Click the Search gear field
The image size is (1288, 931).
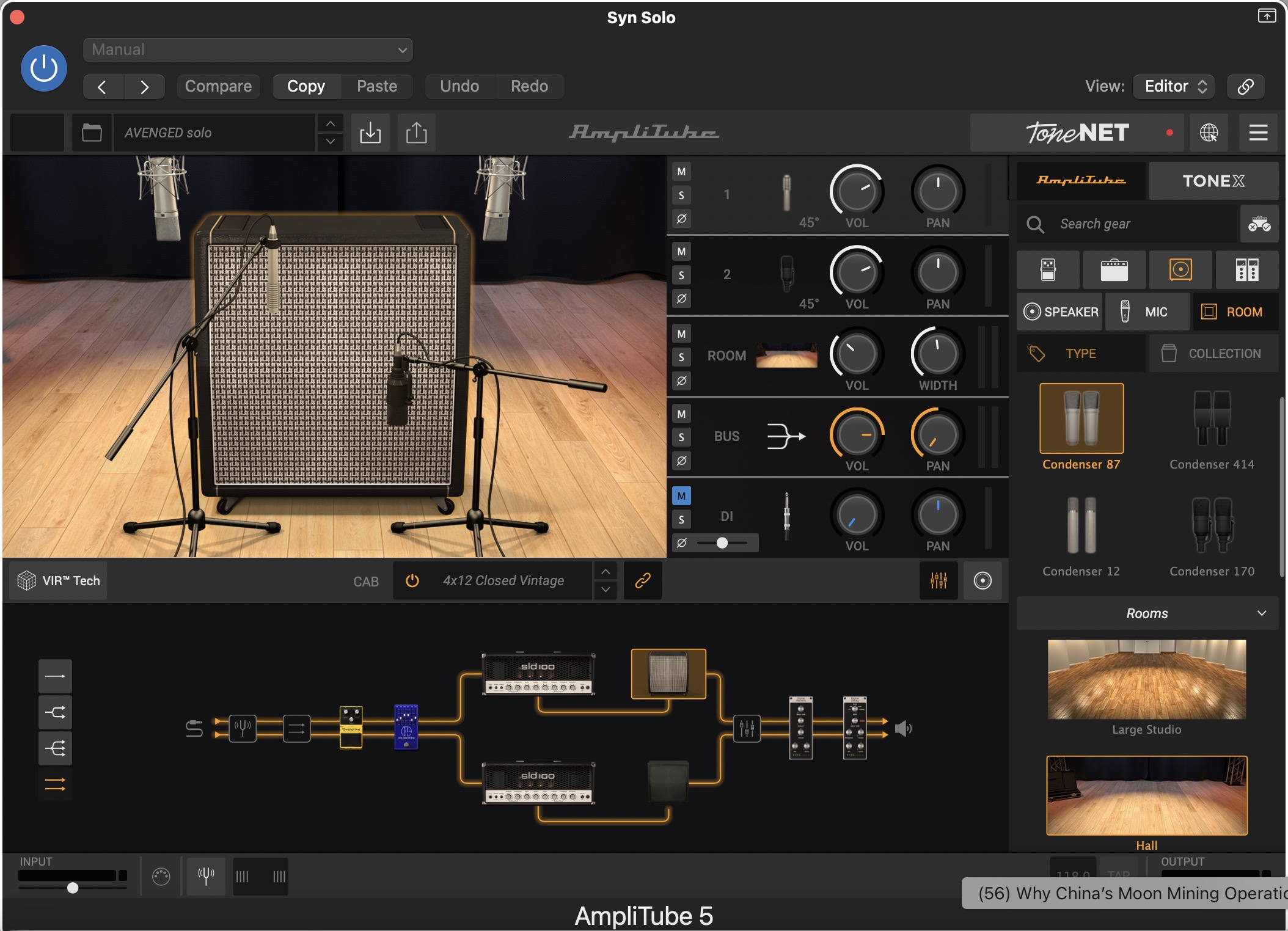click(x=1127, y=224)
